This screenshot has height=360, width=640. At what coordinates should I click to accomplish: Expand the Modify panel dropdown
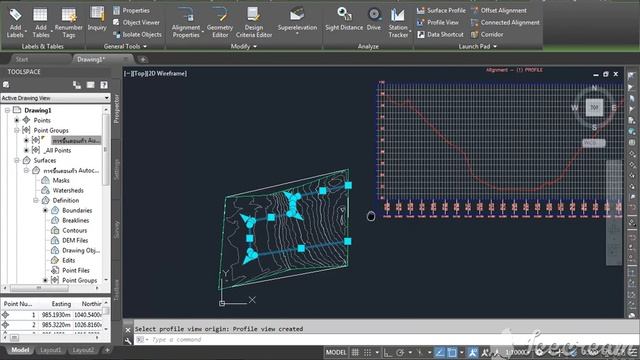tap(244, 47)
